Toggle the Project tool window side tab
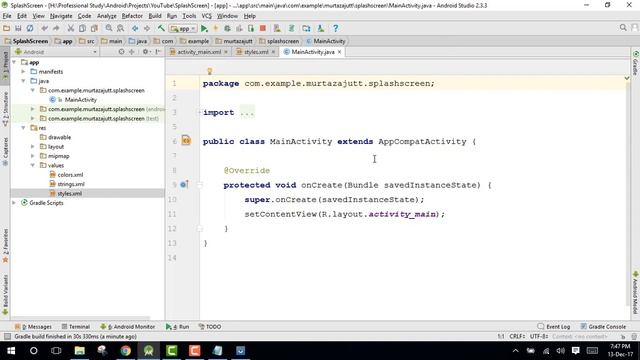 [x=5, y=65]
